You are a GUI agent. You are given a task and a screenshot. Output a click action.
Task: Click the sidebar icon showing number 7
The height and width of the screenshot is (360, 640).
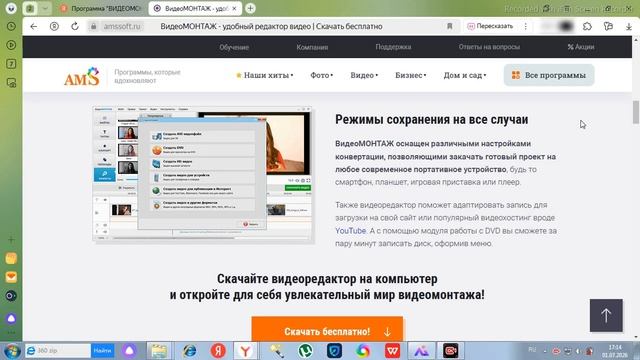(x=11, y=64)
